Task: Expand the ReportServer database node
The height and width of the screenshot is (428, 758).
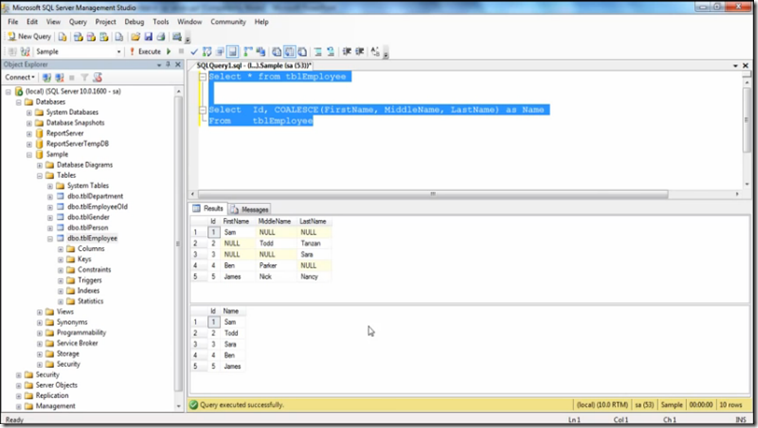Action: click(x=29, y=133)
